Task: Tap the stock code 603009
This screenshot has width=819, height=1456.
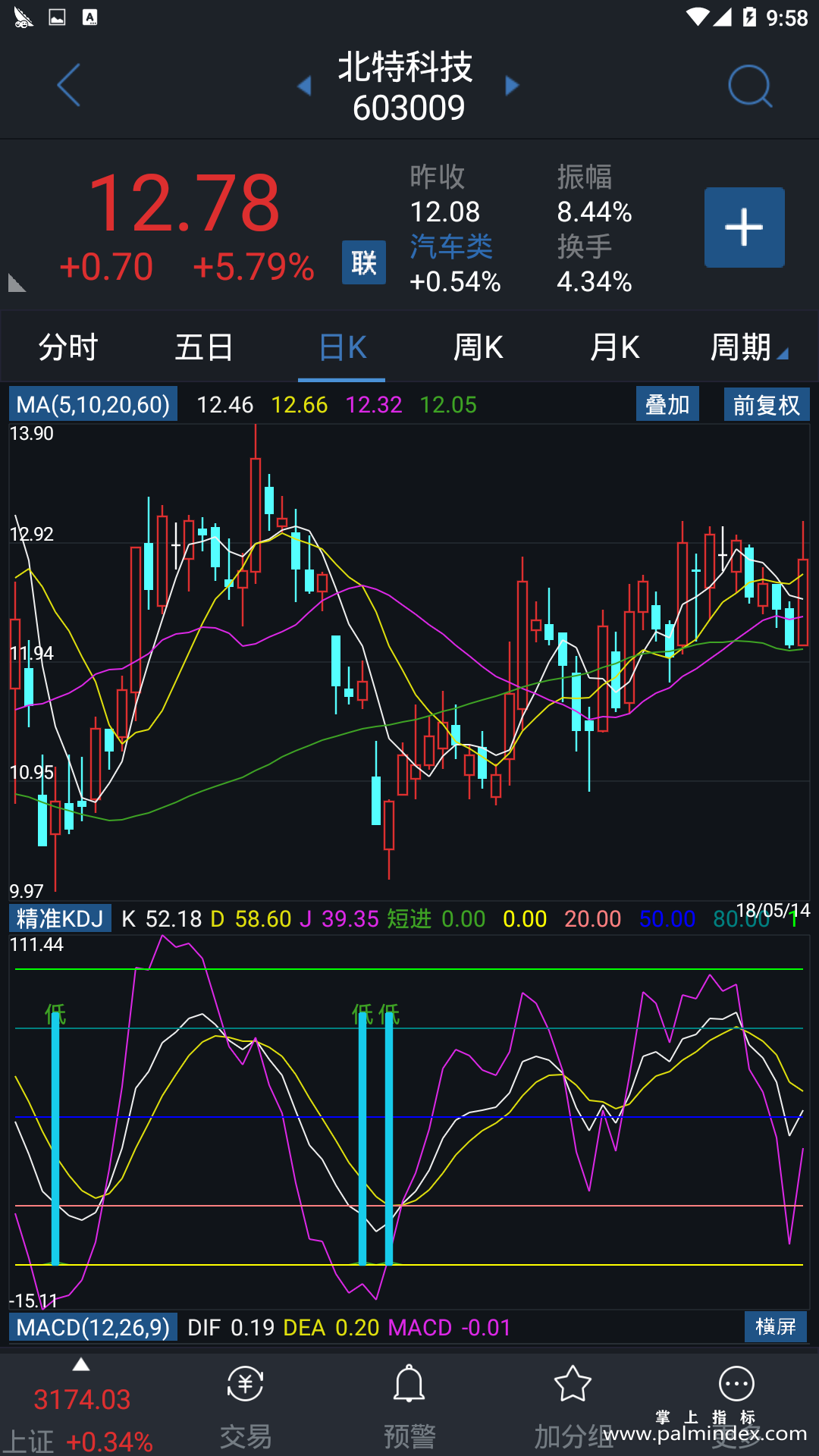Action: pos(409,108)
